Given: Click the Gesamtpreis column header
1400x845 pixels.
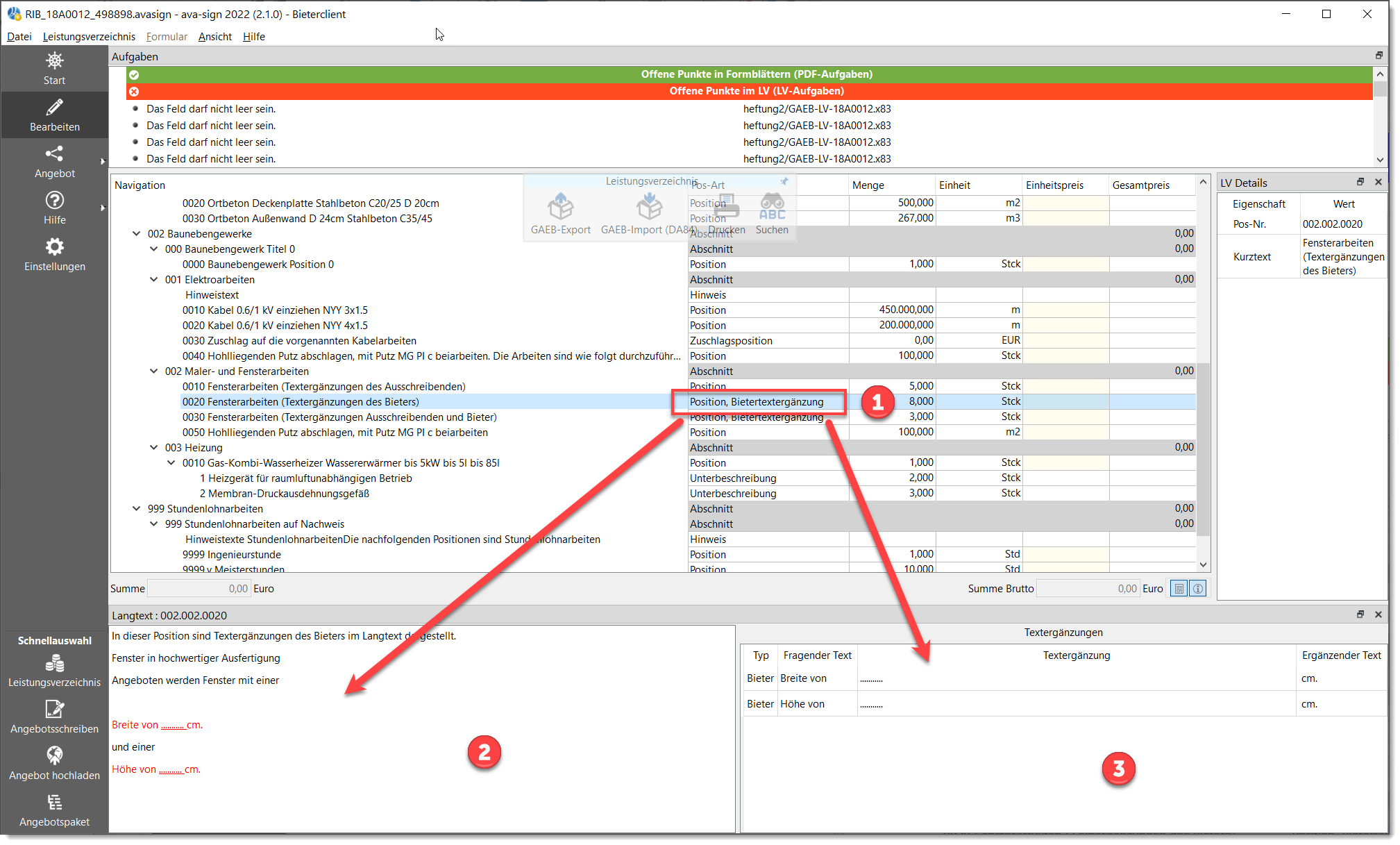Looking at the screenshot, I should pos(1152,185).
